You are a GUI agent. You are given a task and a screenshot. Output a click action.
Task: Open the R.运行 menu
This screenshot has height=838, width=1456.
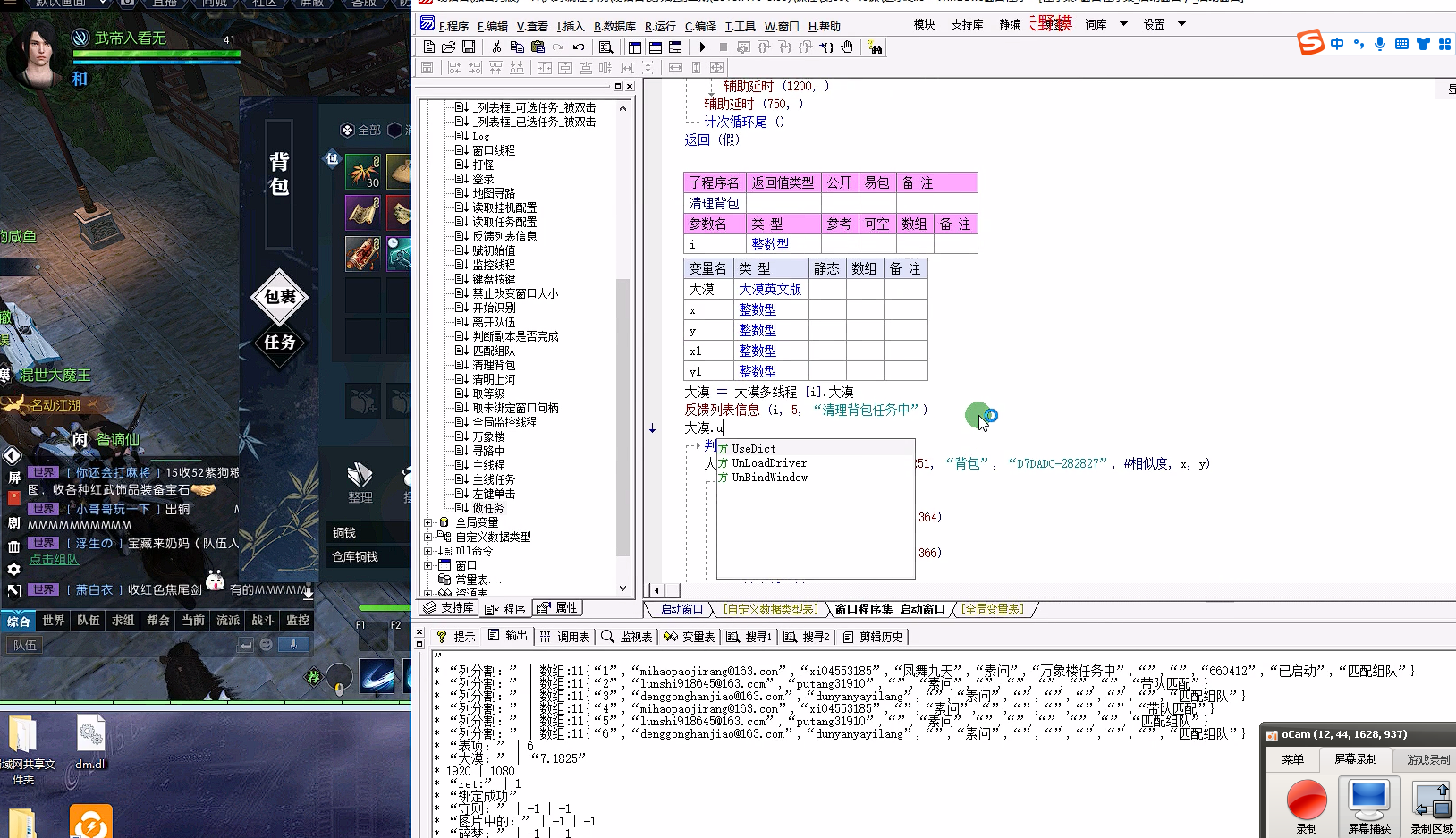(x=660, y=26)
